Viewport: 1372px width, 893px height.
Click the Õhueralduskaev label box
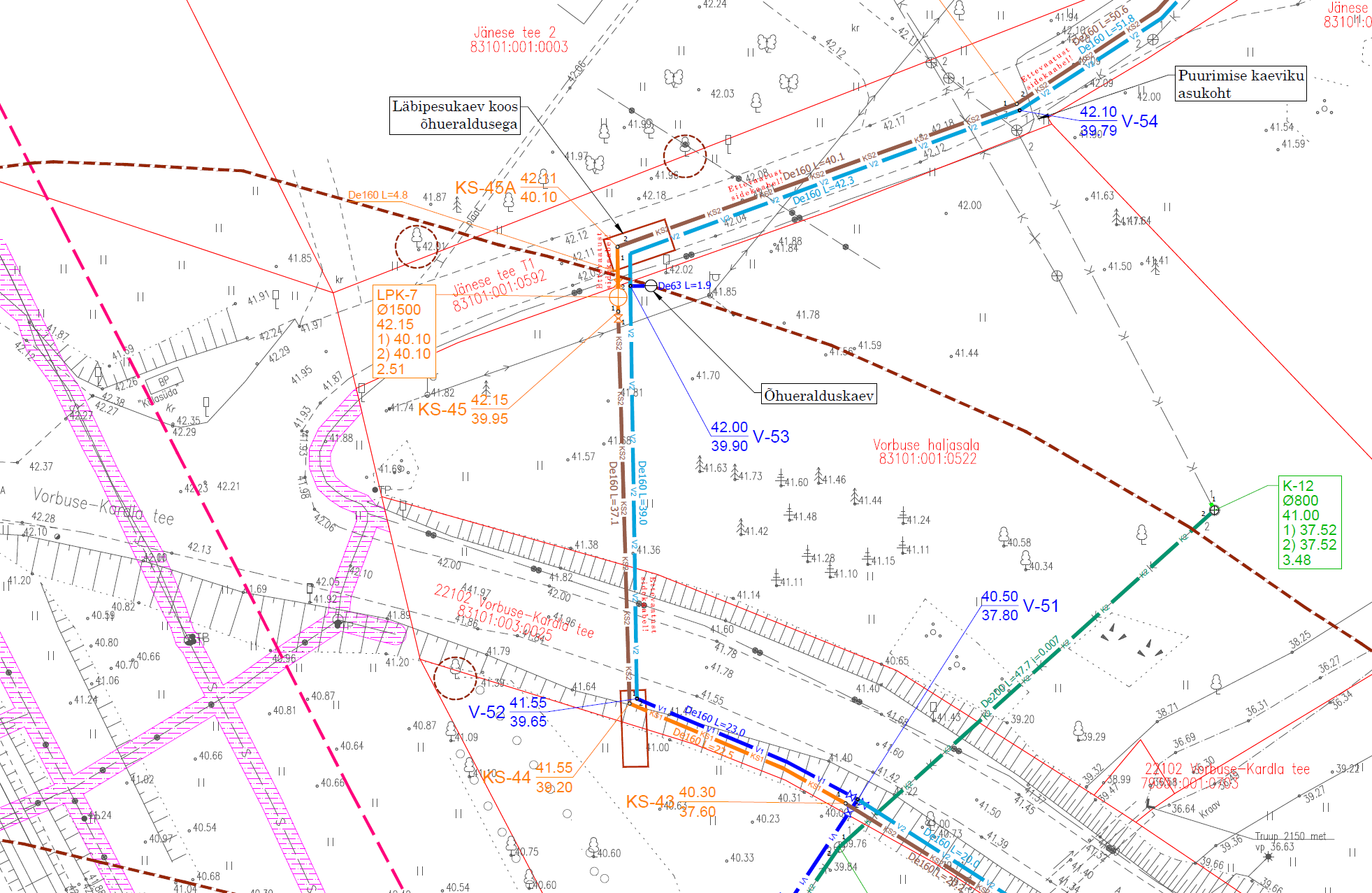pos(818,395)
